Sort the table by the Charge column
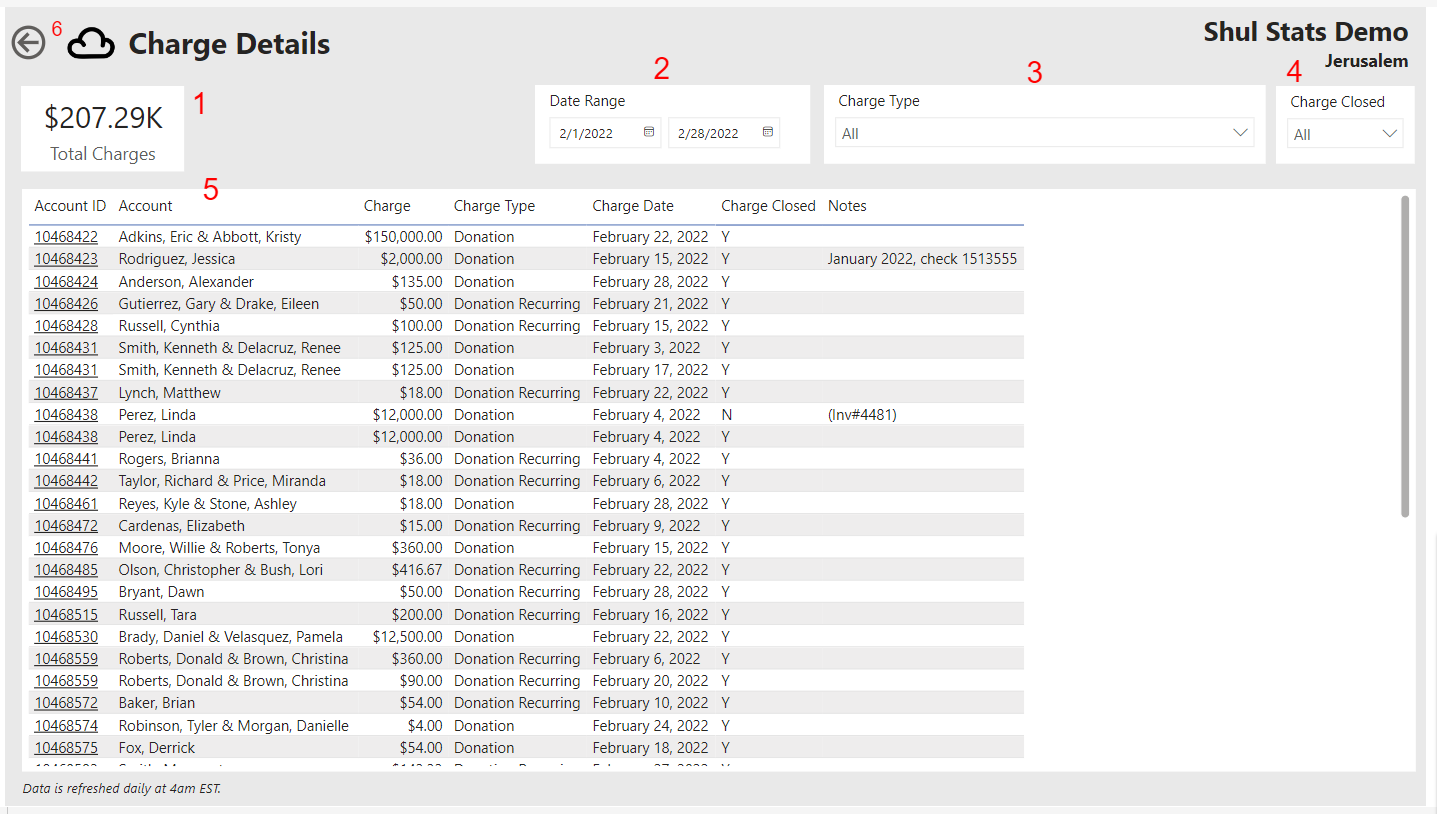The height and width of the screenshot is (814, 1437). (387, 206)
